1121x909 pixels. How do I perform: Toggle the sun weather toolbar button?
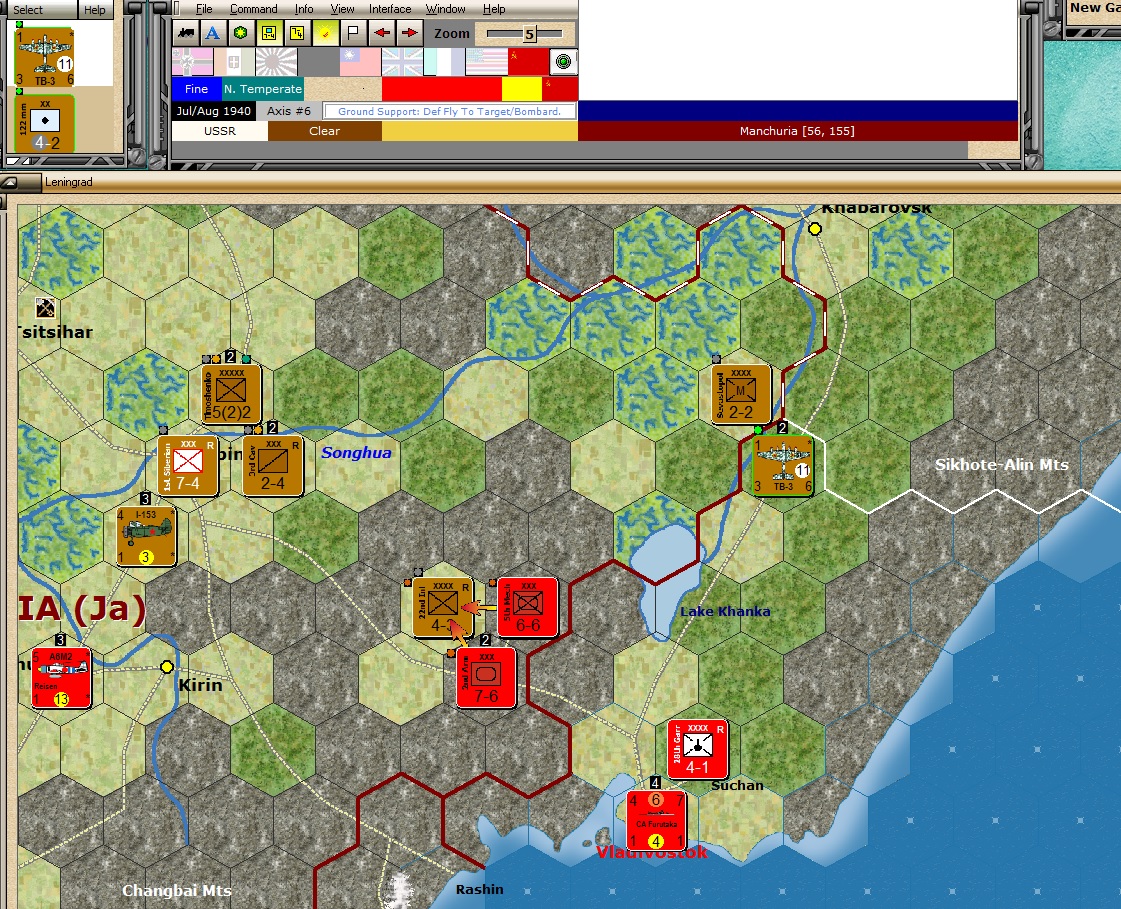[x=325, y=33]
